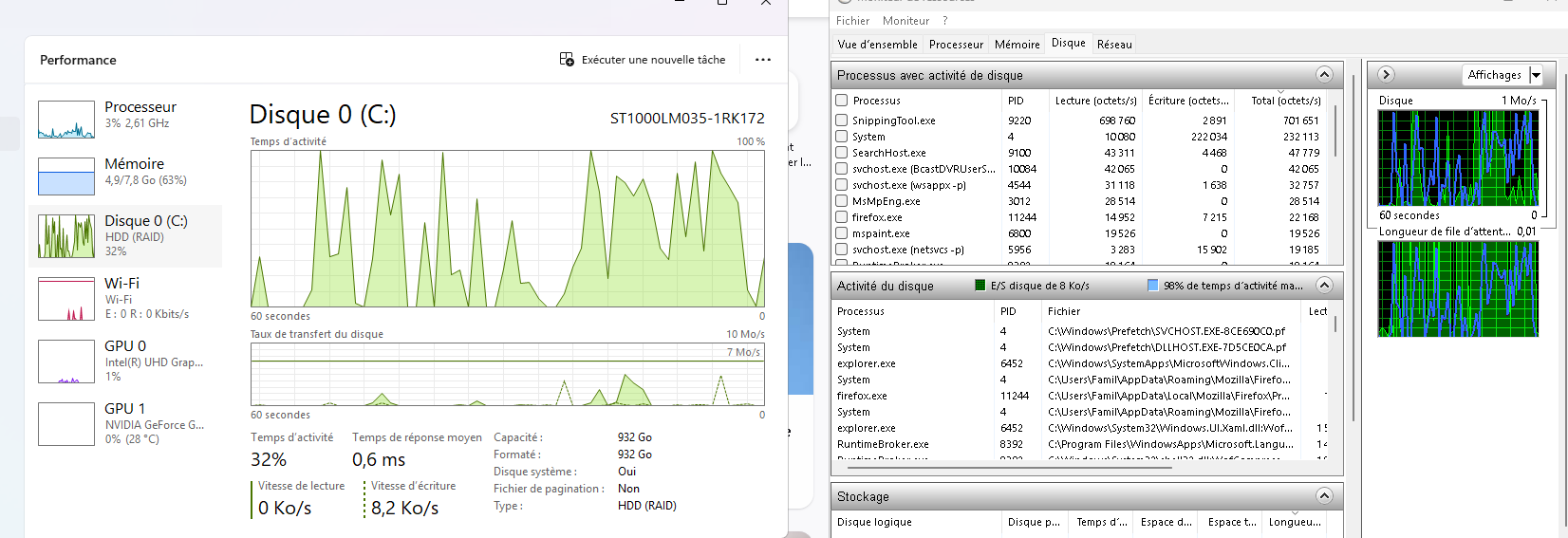Click the Exécuter une nouvelle tâche icon
Screen dimensions: 1568x538
[567, 60]
